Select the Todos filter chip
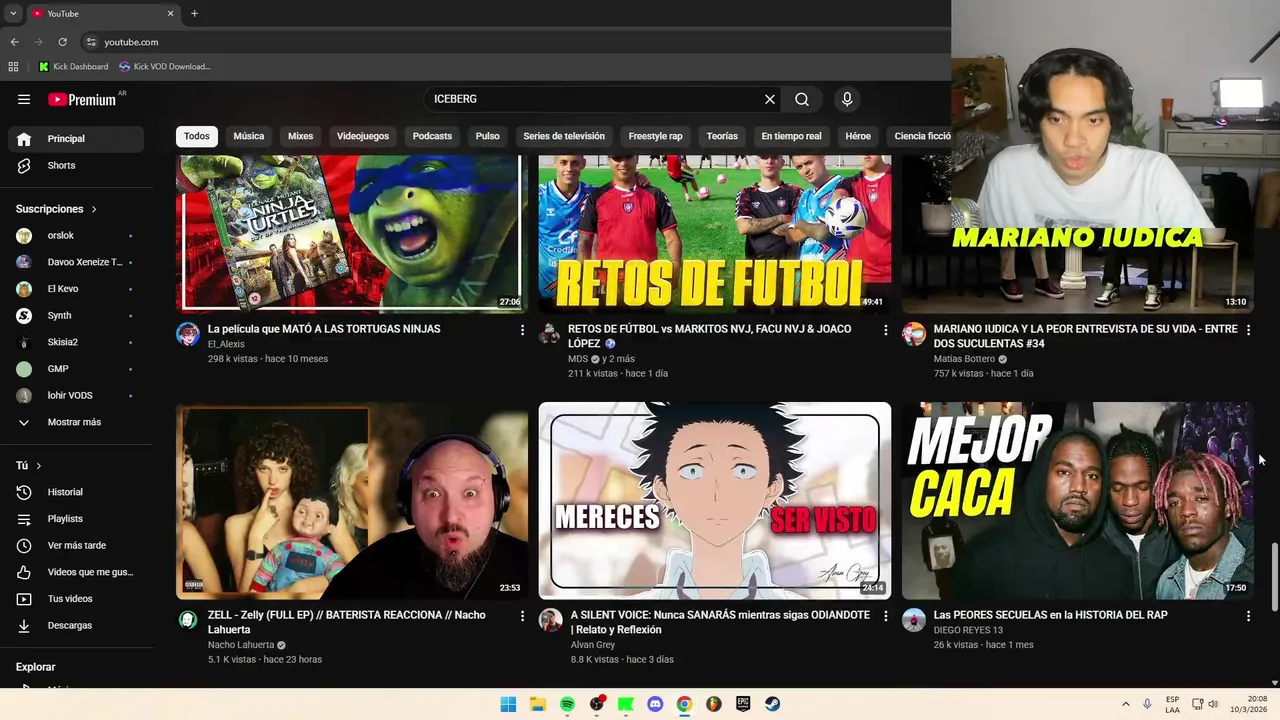This screenshot has width=1280, height=720. pyautogui.click(x=197, y=136)
